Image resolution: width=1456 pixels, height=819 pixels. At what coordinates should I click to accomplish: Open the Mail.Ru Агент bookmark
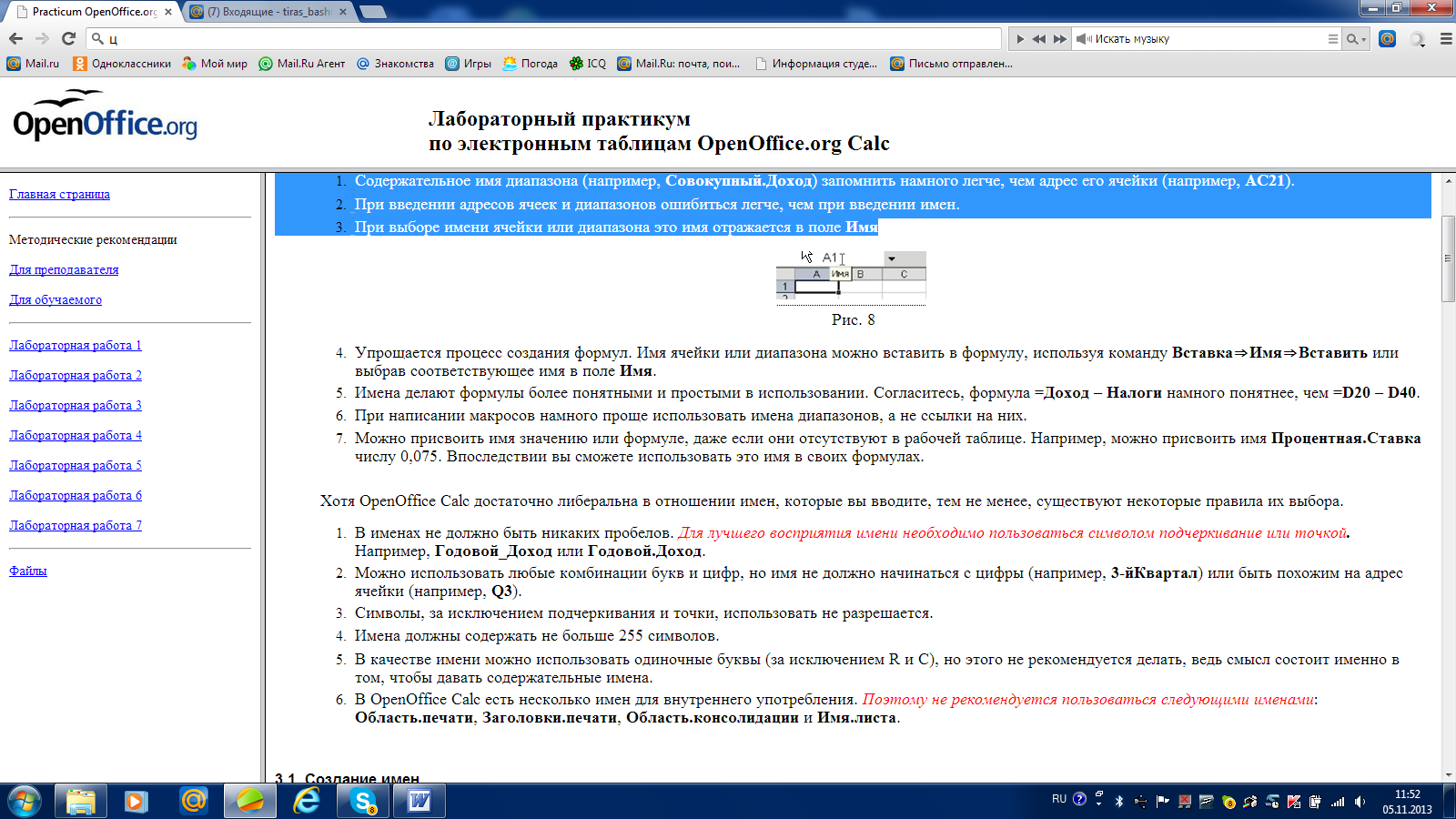(302, 64)
